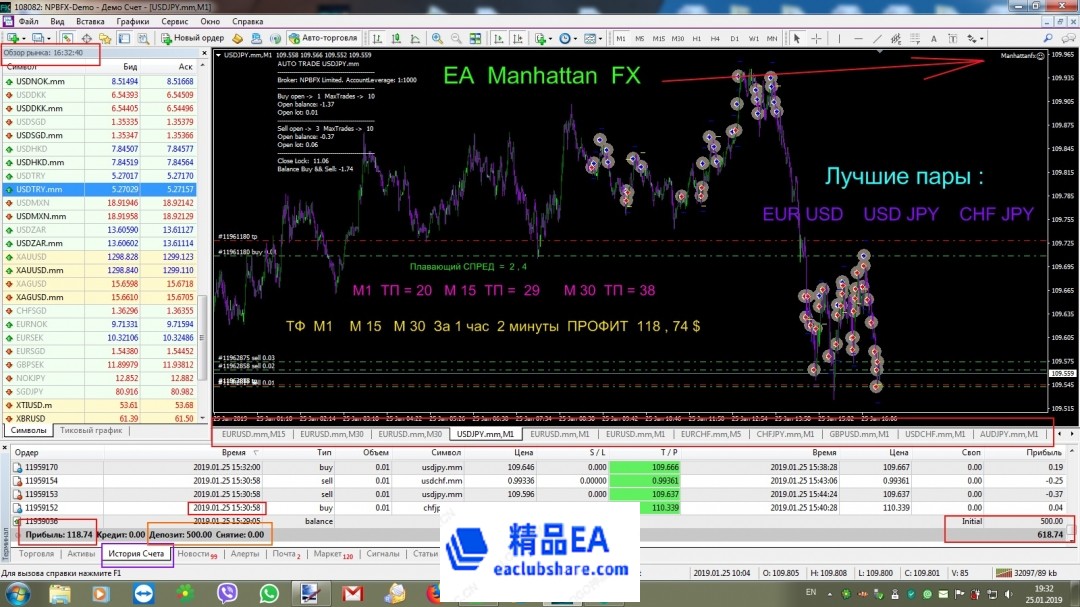This screenshot has height=607, width=1080.
Task: Select the Candlesticks chart type icon
Action: (x=398, y=37)
